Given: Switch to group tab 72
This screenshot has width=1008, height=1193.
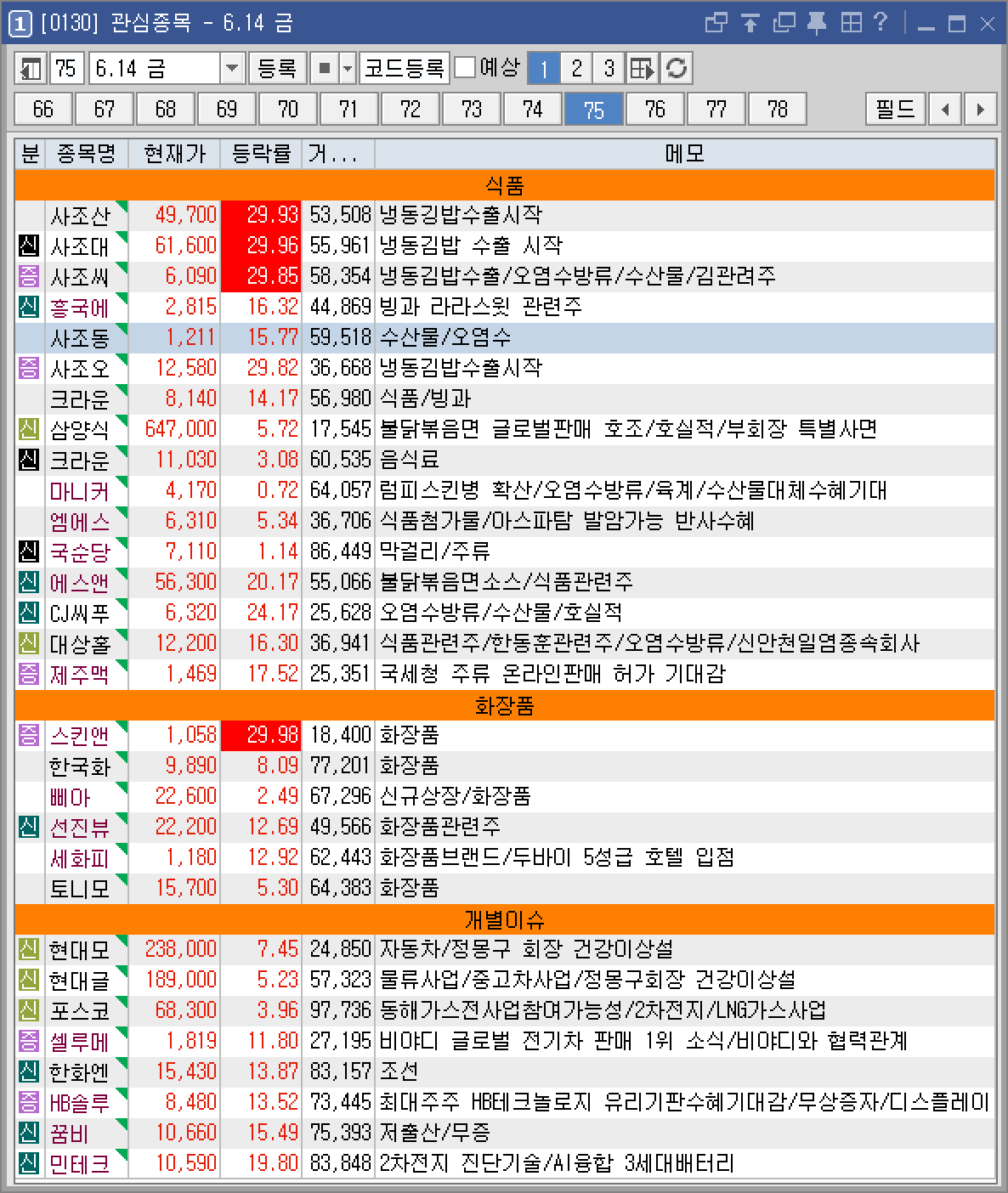Looking at the screenshot, I should click(411, 109).
